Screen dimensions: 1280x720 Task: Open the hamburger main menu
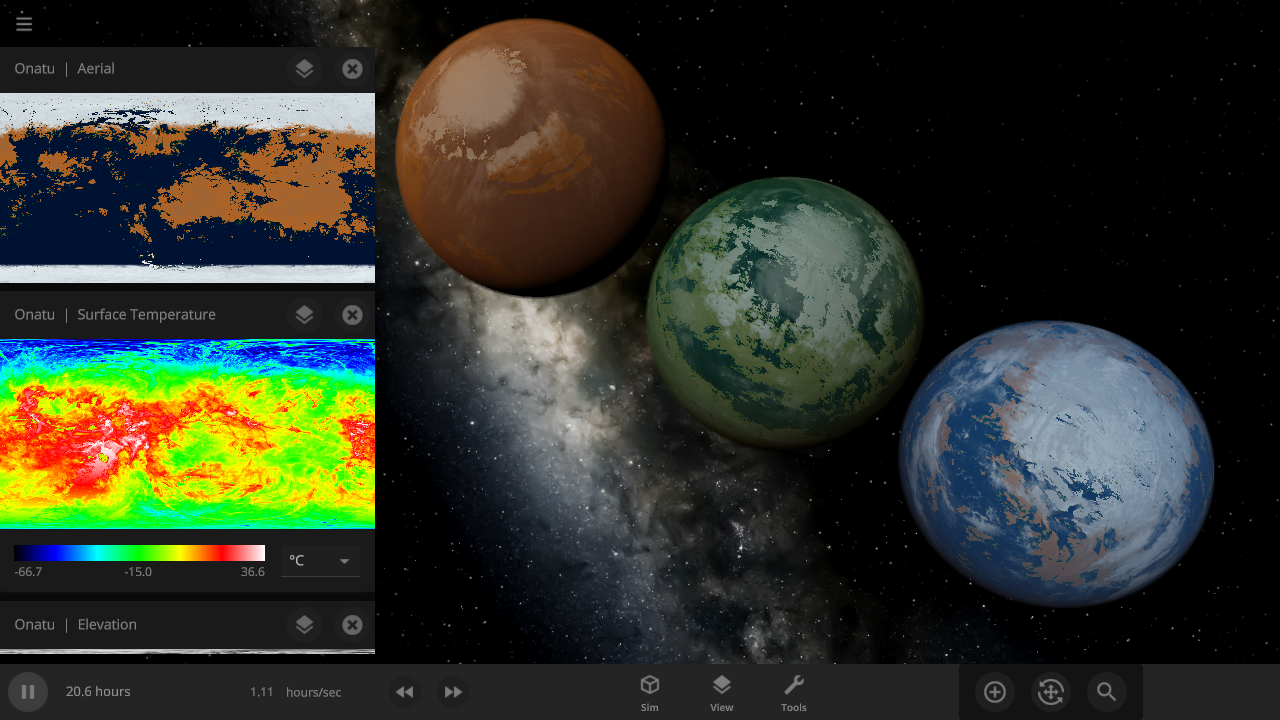pos(24,24)
